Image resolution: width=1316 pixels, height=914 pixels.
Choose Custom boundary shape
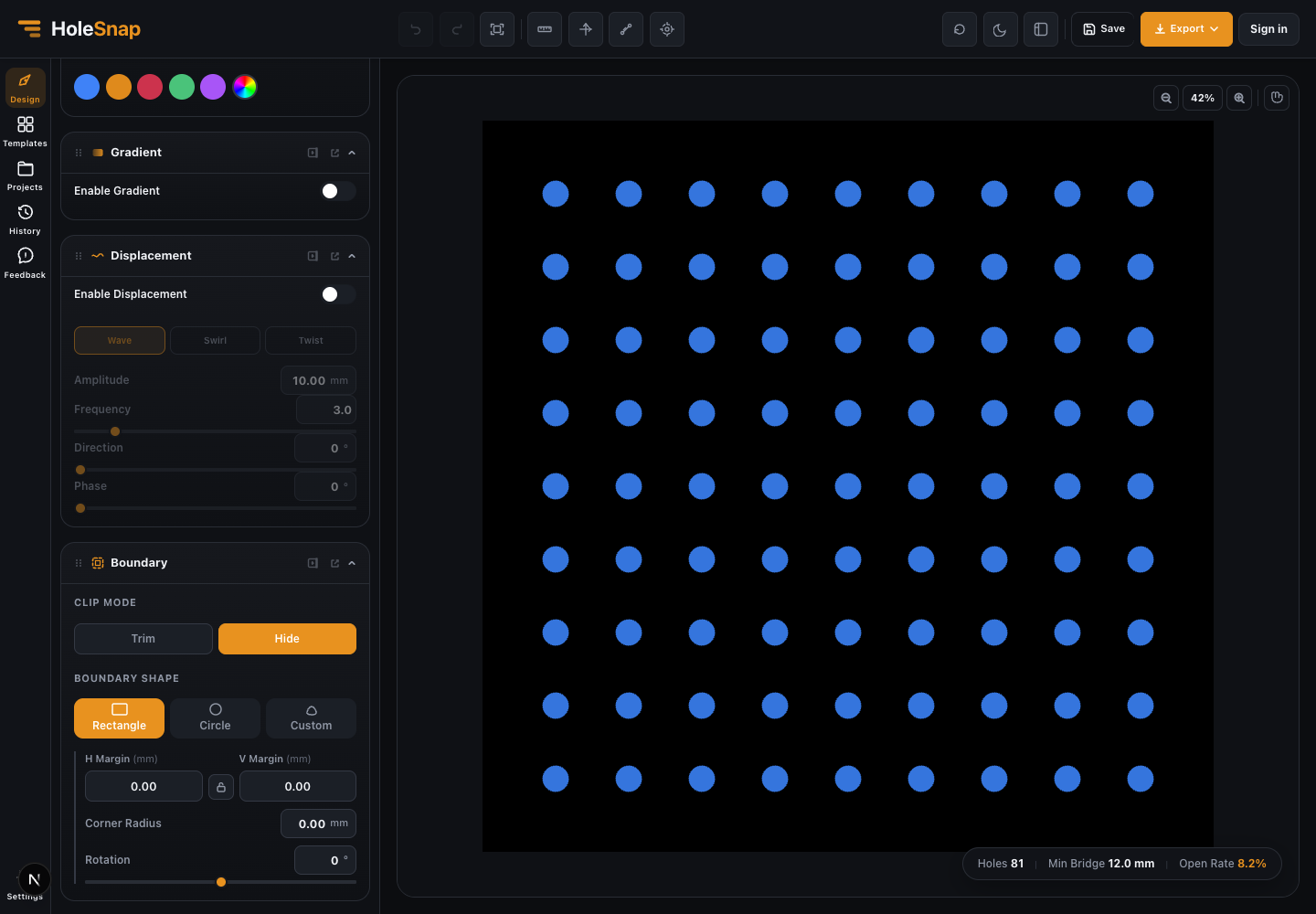tap(311, 717)
